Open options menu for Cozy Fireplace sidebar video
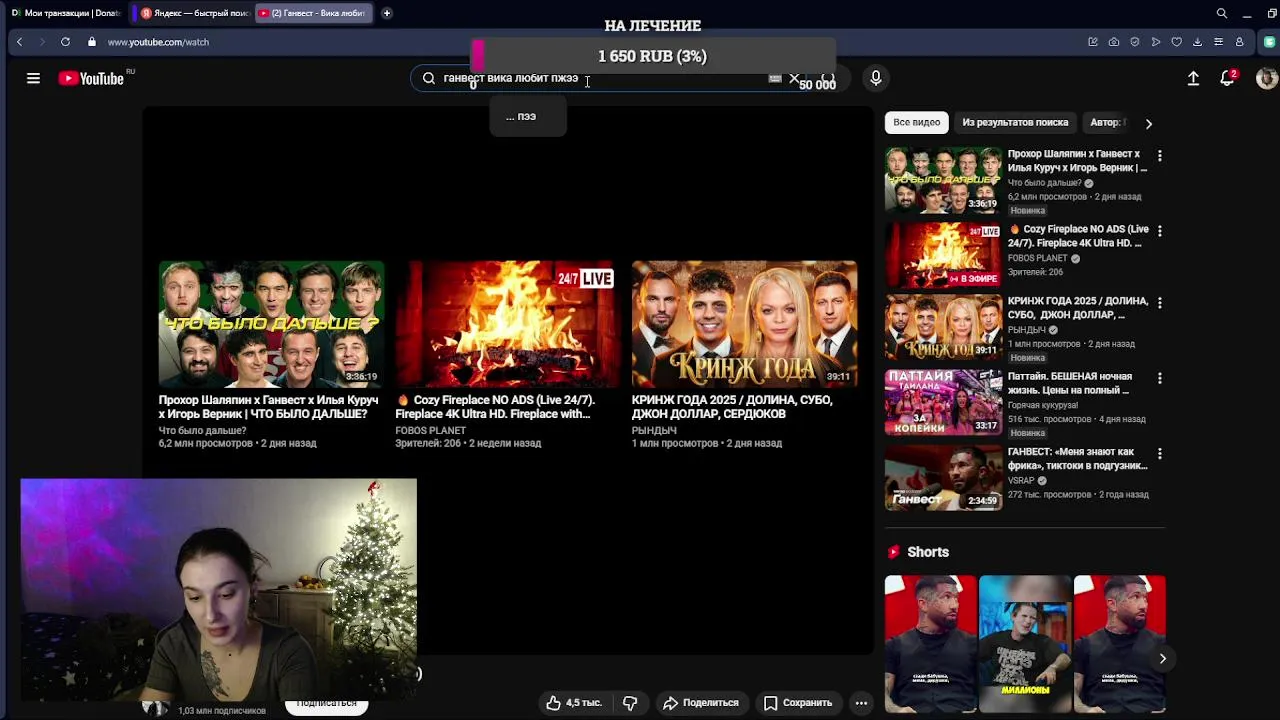This screenshot has width=1280, height=720. point(1159,231)
